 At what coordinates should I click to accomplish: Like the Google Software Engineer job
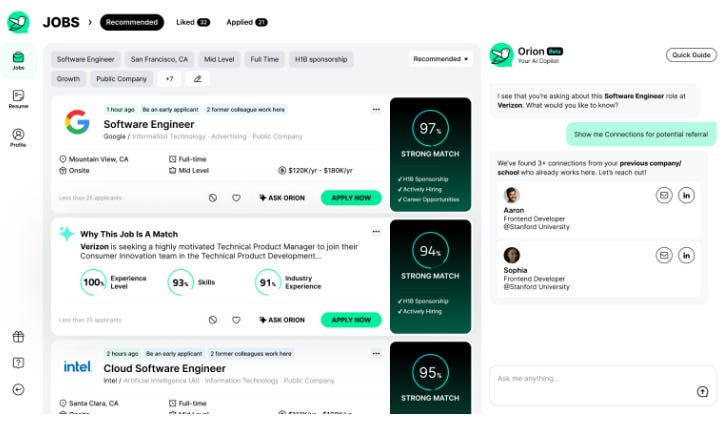pos(236,198)
